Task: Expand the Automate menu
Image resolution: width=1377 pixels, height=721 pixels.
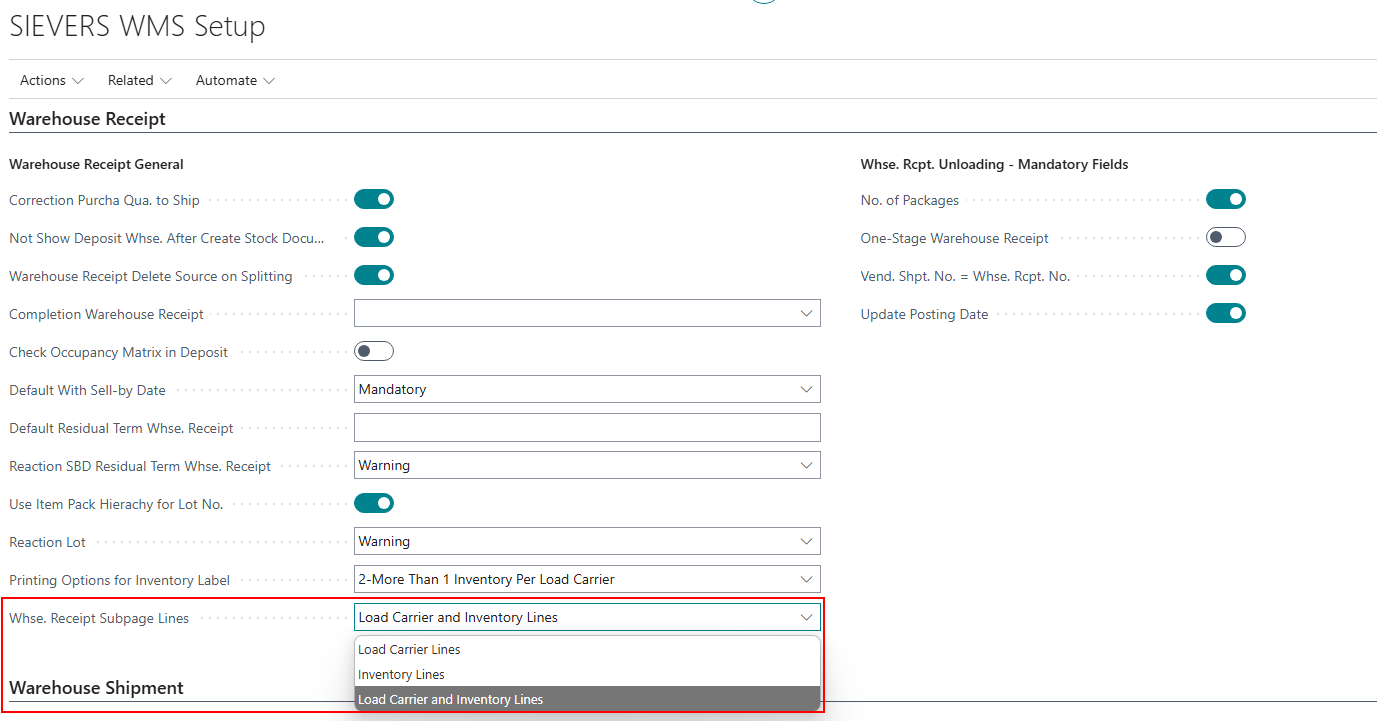Action: [x=235, y=80]
